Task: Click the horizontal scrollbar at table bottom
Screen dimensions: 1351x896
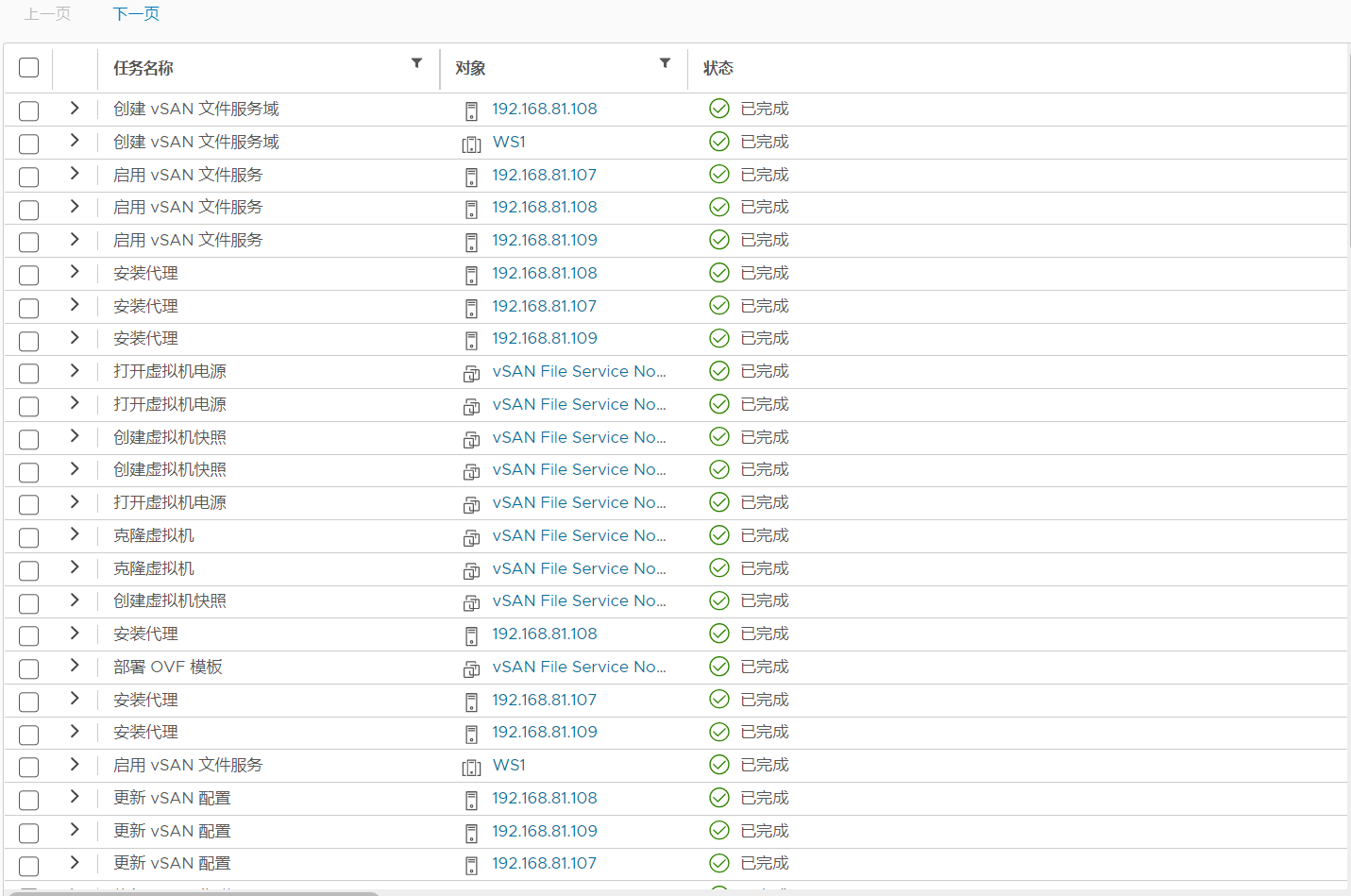Action: [x=194, y=892]
